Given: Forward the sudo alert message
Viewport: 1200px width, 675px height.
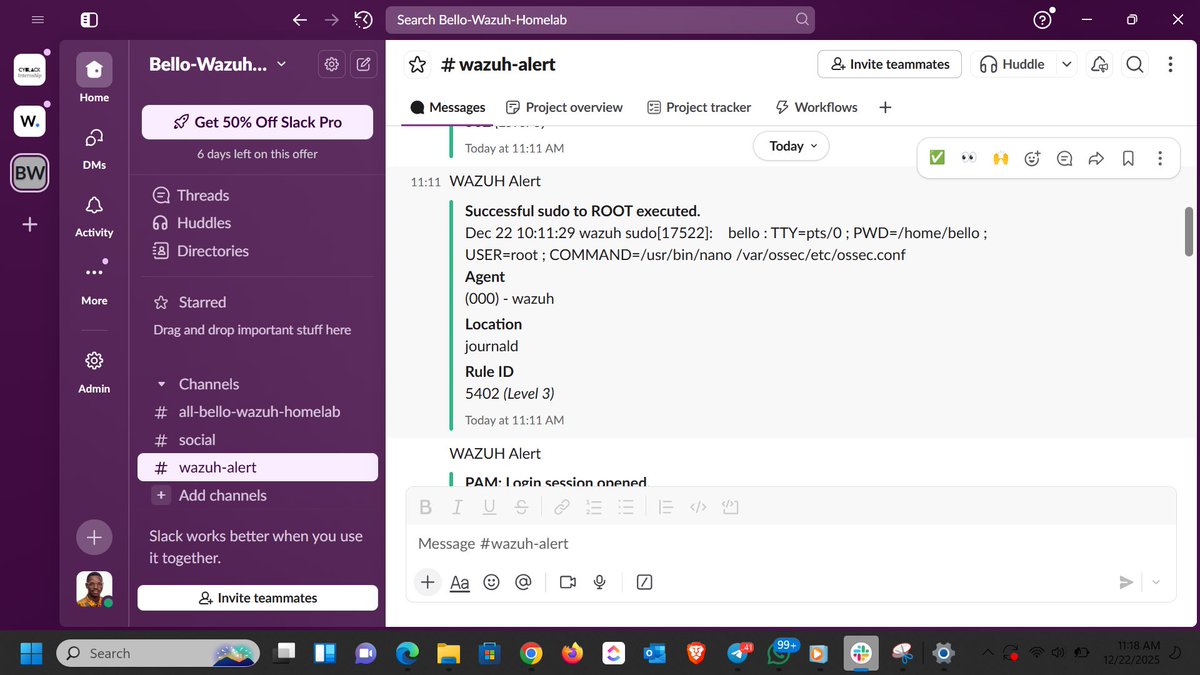Looking at the screenshot, I should click(1096, 158).
